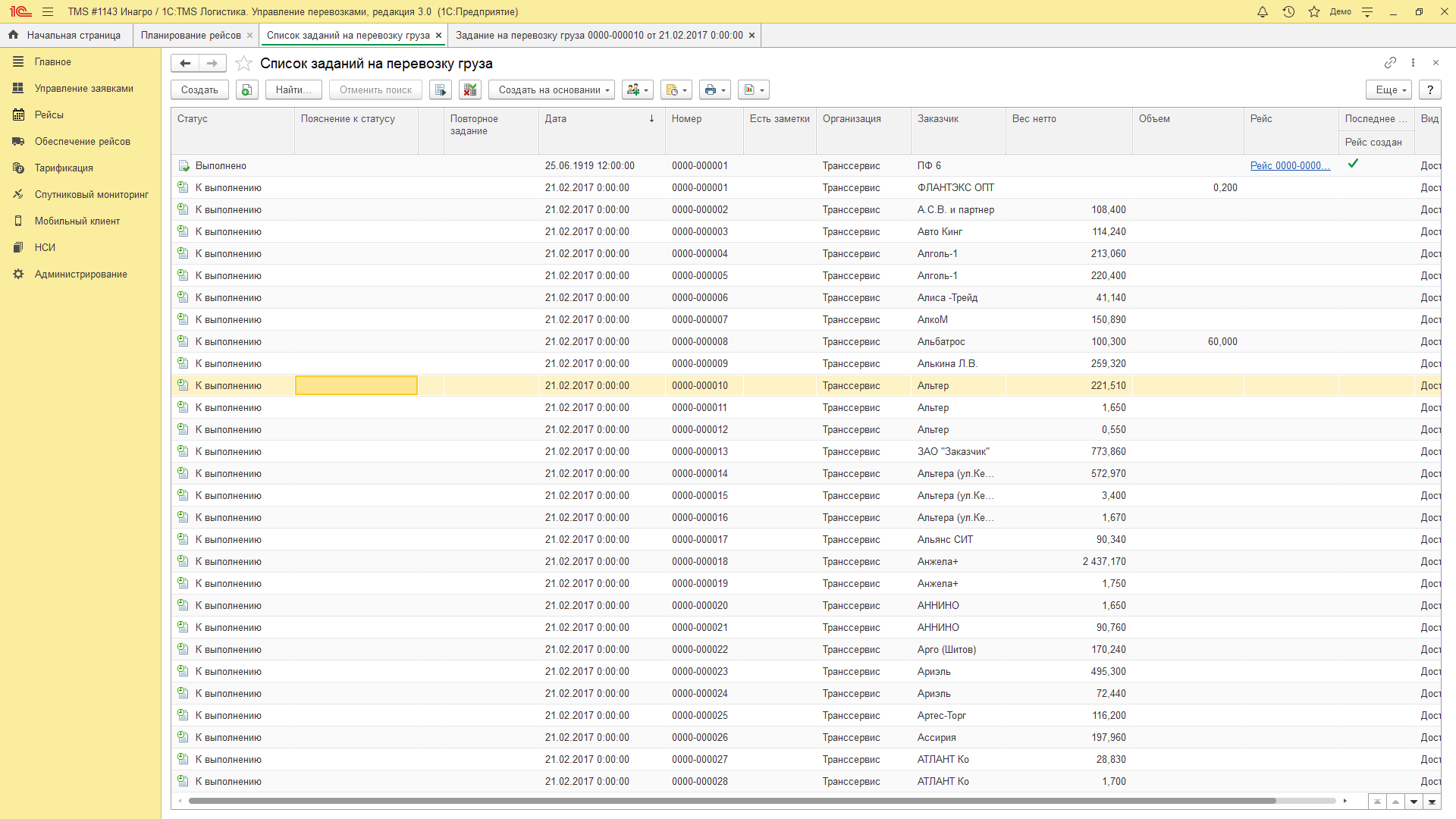Open the form's three-dot options icon
Image resolution: width=1456 pixels, height=819 pixels.
click(x=1413, y=62)
